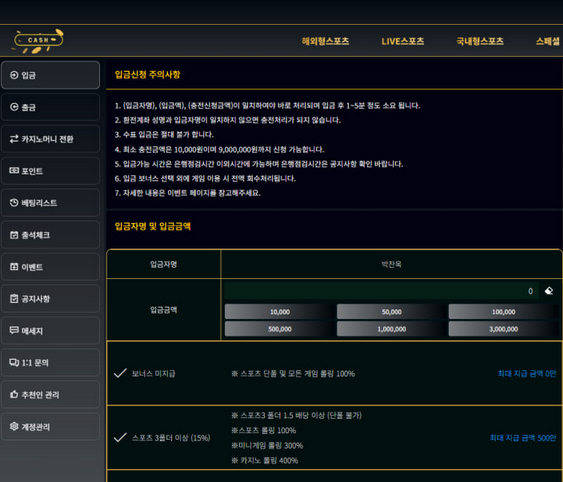Add 100,000 to deposit amount

[503, 312]
